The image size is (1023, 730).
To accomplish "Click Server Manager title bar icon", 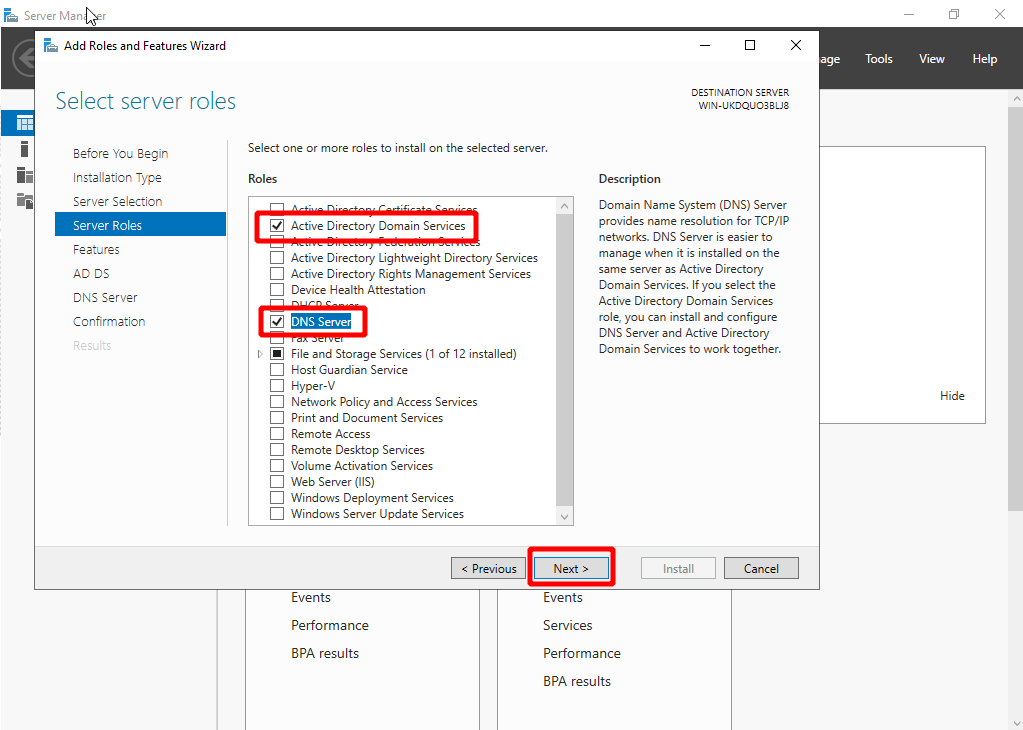I will [x=10, y=15].
